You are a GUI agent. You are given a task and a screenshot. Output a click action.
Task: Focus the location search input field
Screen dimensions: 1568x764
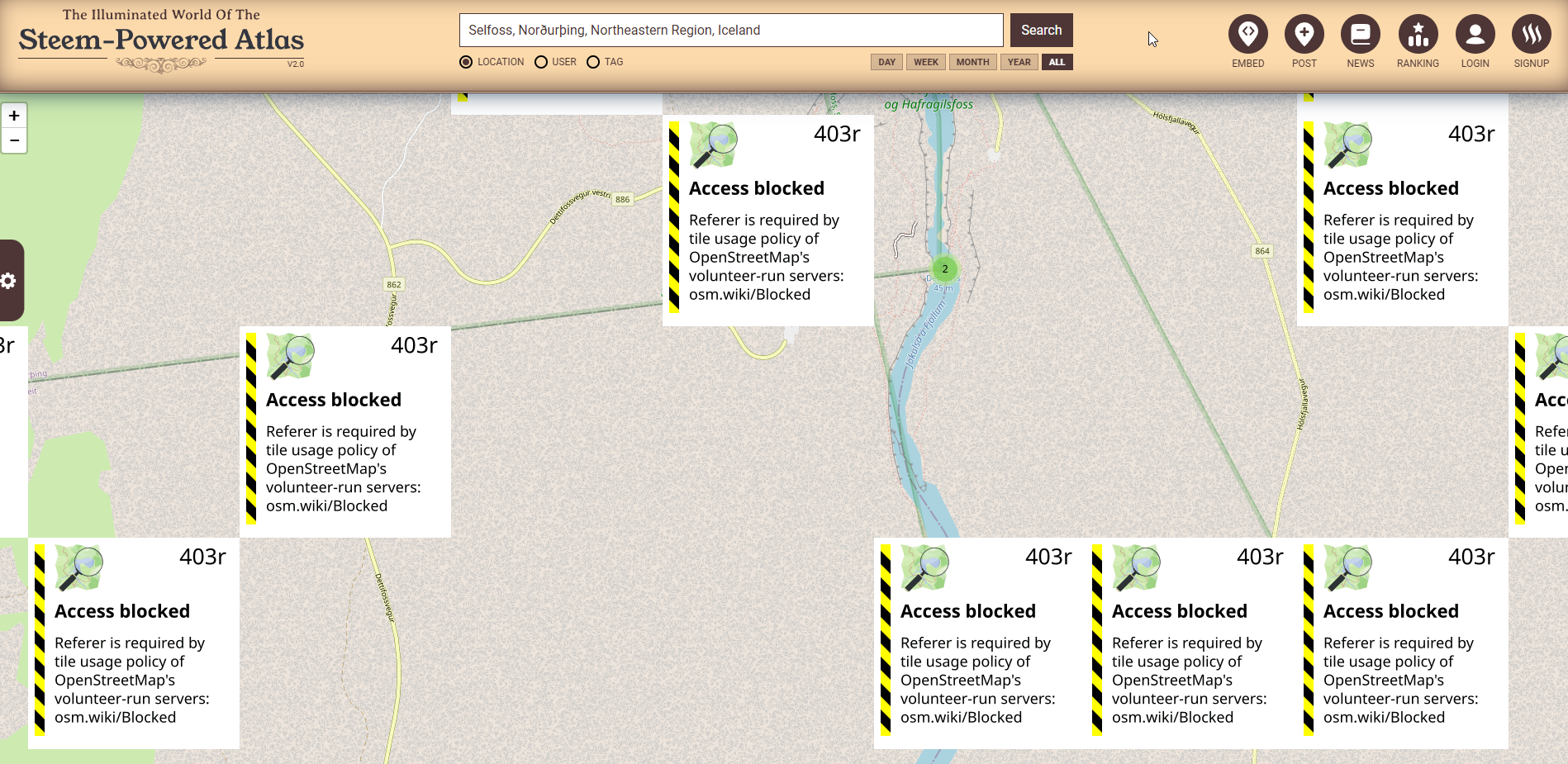(x=731, y=30)
